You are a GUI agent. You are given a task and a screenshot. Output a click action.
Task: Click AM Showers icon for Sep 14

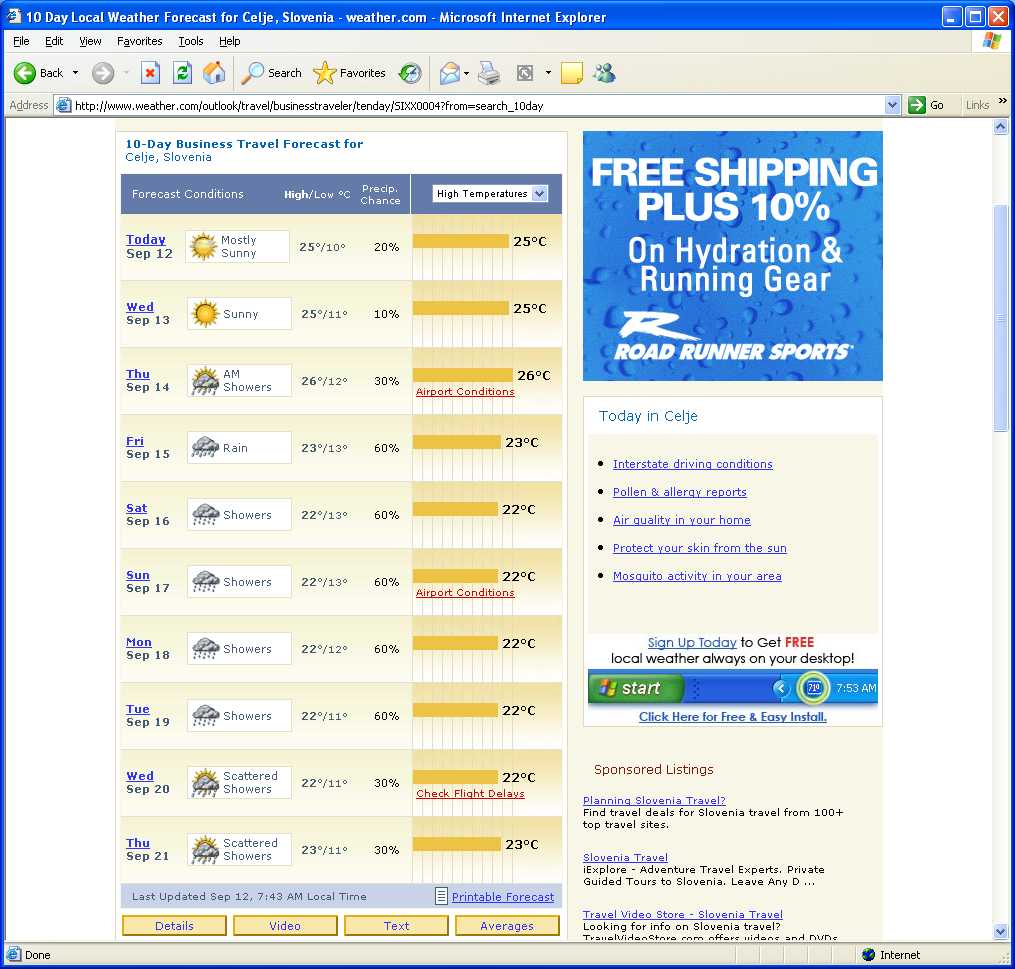coord(205,381)
